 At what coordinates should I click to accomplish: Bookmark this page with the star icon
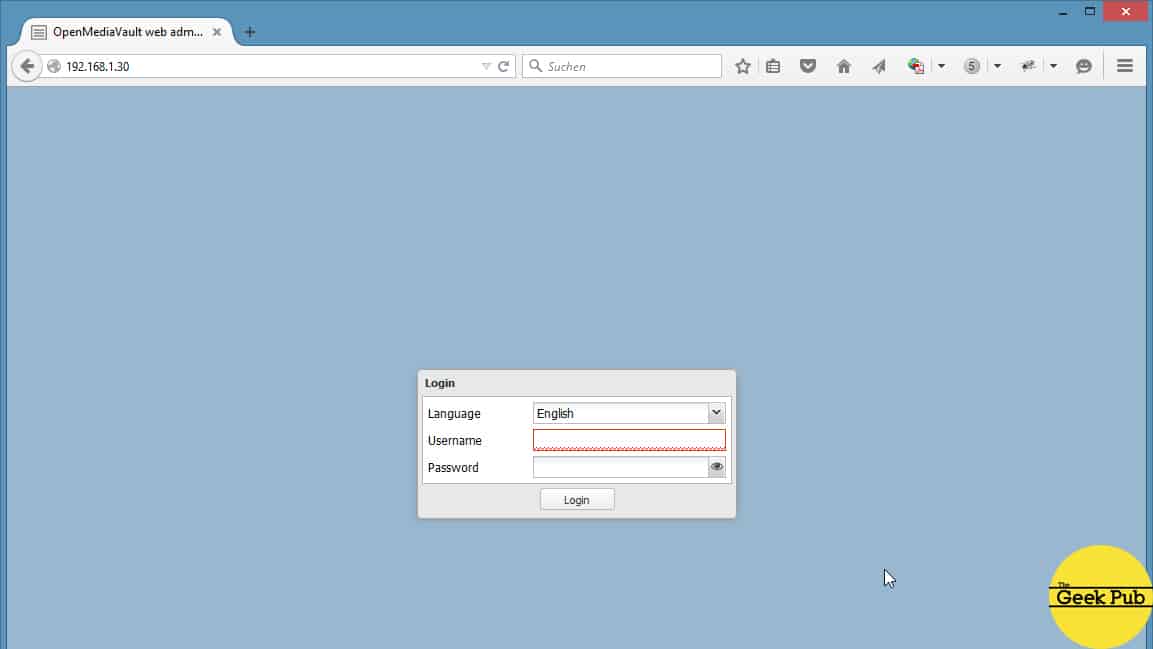click(743, 66)
